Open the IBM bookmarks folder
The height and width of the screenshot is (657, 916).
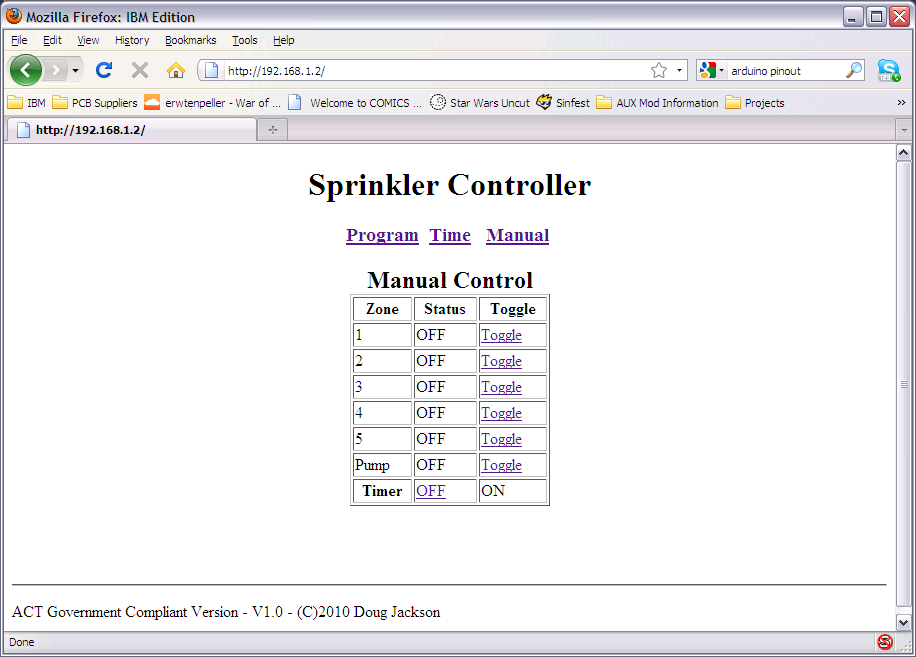pyautogui.click(x=27, y=103)
